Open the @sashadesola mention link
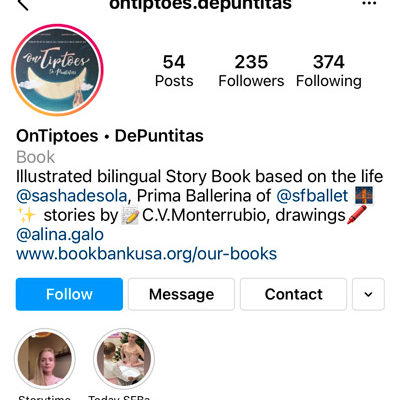 72,196
